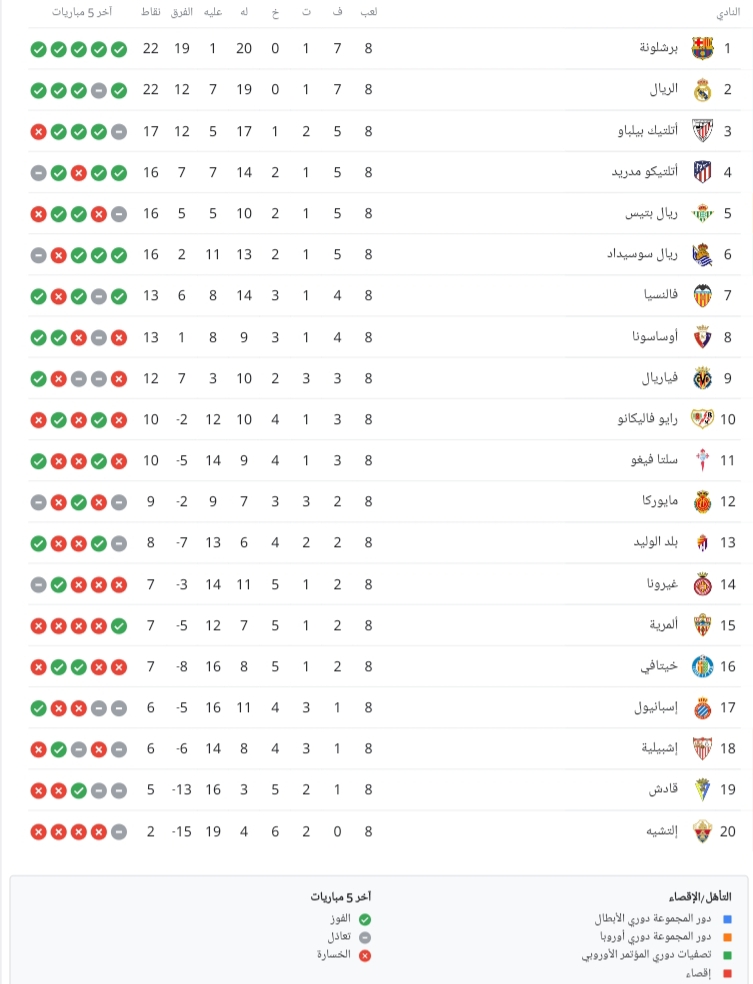Open the ريال سوسيداد team link
Screen dimensions: 753x984
click(x=643, y=254)
